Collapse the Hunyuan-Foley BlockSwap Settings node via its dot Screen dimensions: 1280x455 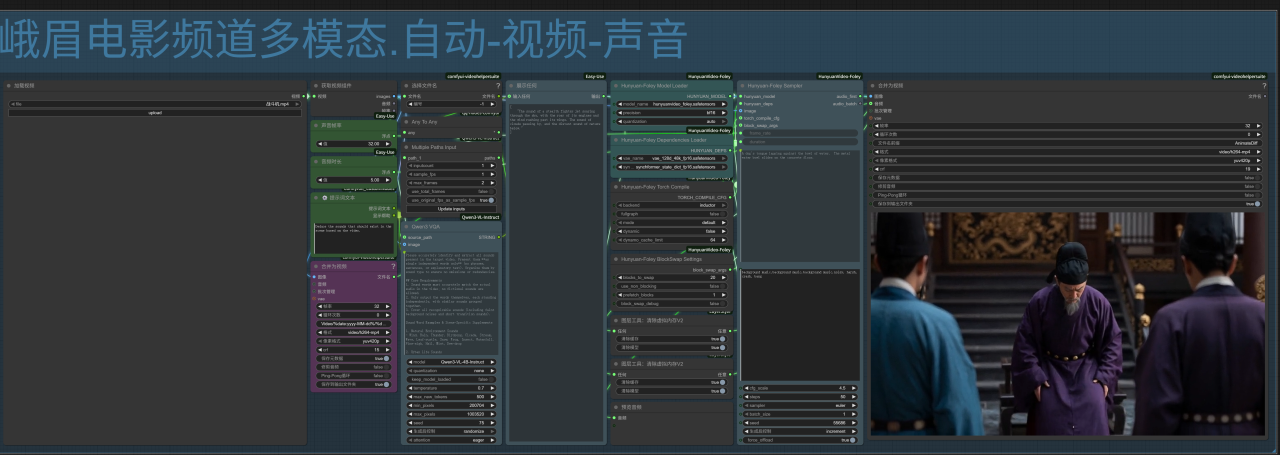(x=615, y=259)
